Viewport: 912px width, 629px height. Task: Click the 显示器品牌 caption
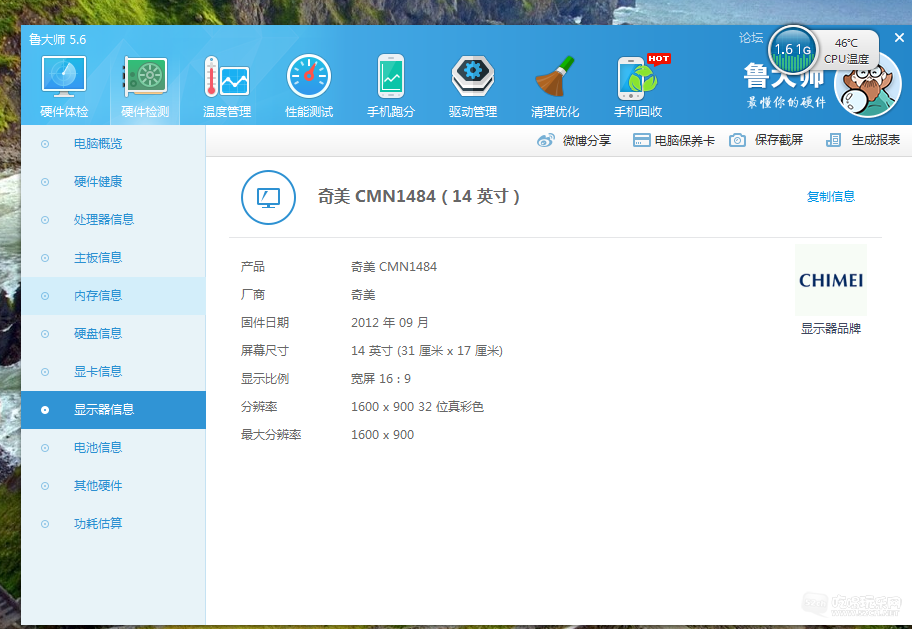(x=831, y=329)
